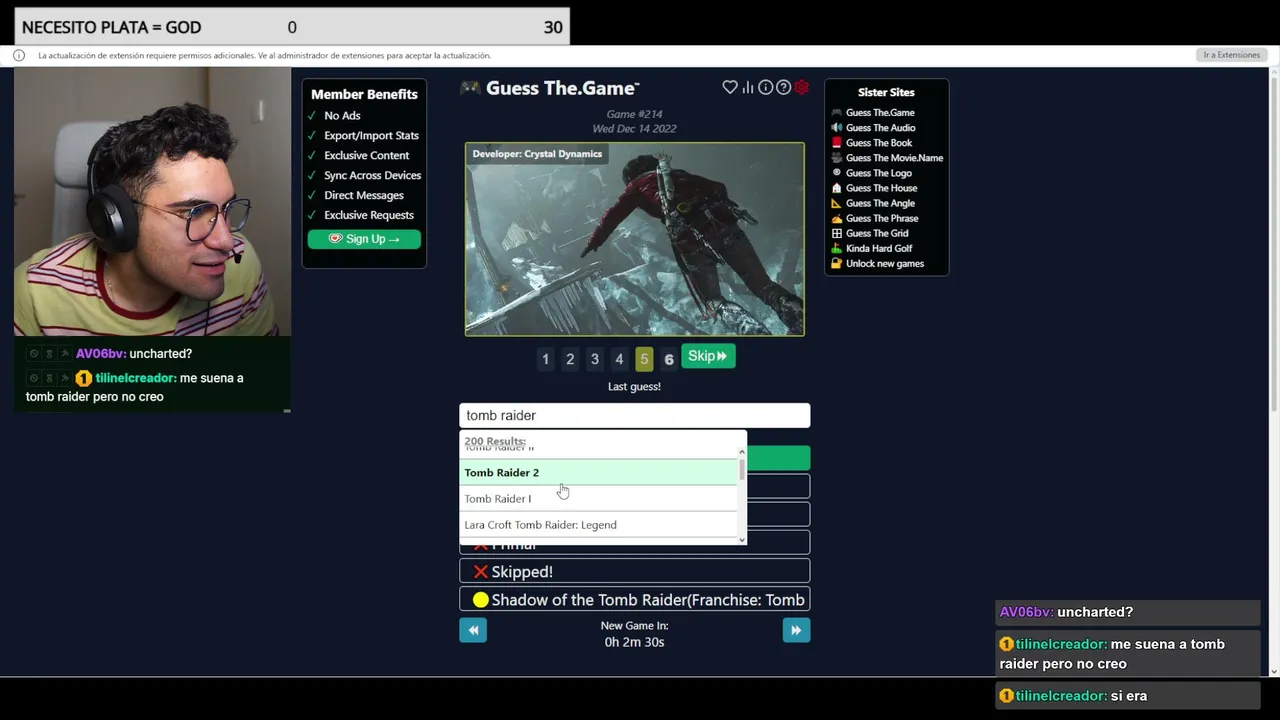
Task: Click the 'Skipped!' guess row
Action: [635, 571]
